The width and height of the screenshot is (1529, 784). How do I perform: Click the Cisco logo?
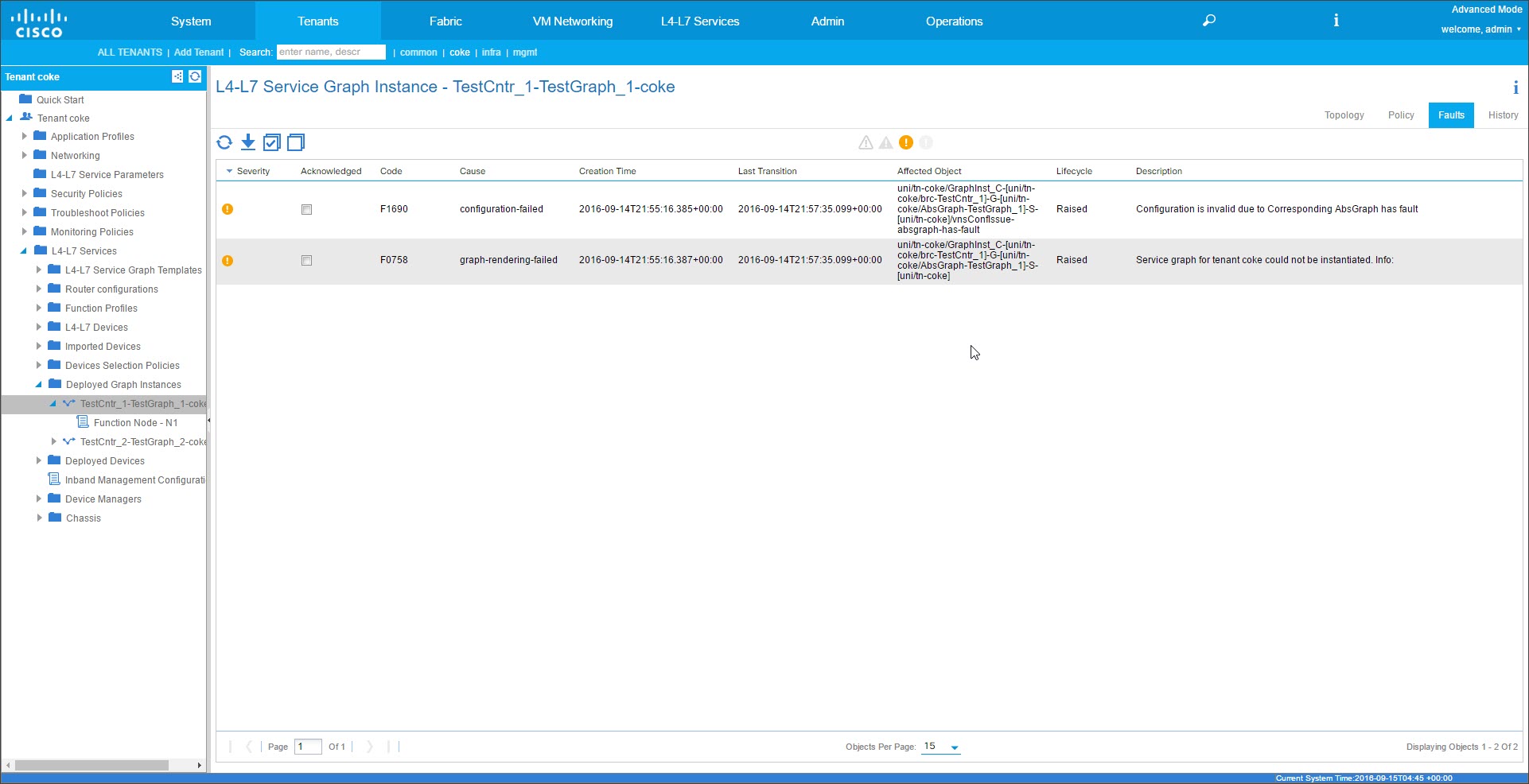coord(39,22)
